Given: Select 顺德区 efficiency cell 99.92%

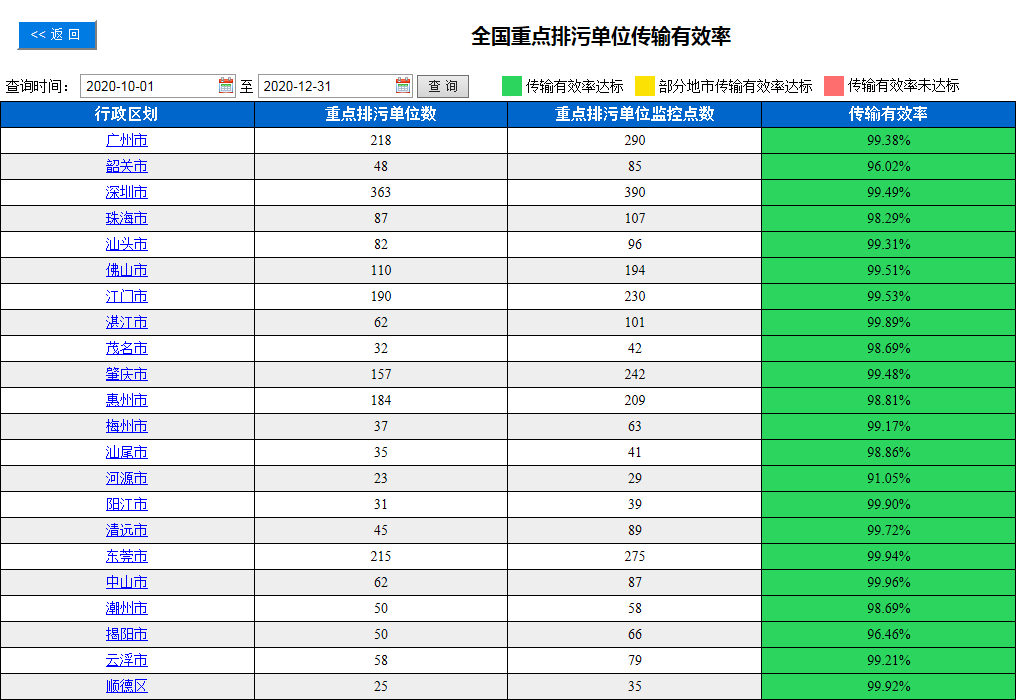Looking at the screenshot, I should coord(888,687).
